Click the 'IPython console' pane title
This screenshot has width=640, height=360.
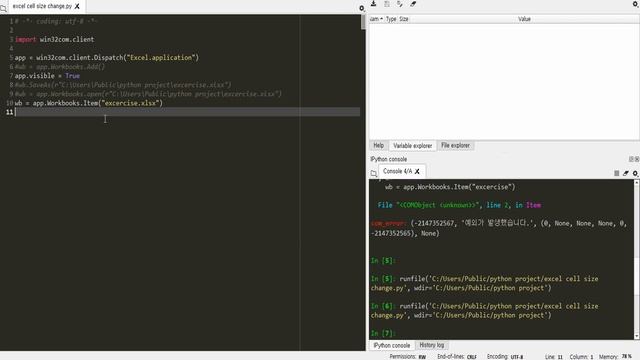click(x=388, y=159)
